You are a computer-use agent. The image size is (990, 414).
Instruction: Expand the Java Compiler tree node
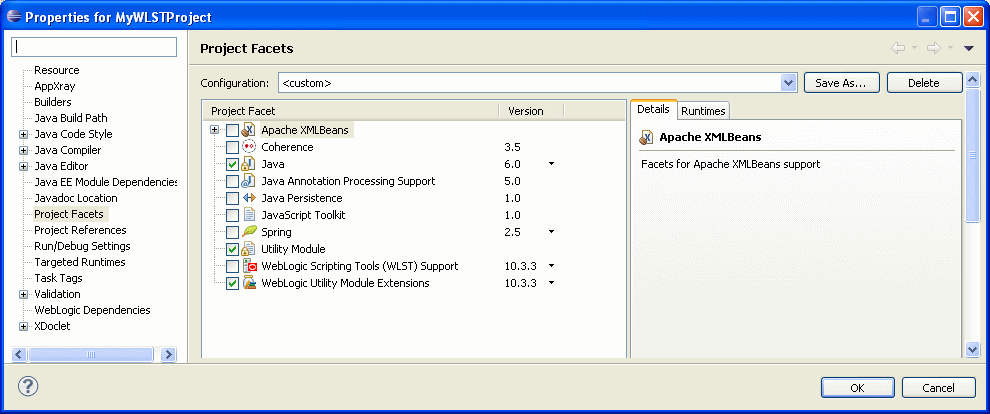coord(23,150)
